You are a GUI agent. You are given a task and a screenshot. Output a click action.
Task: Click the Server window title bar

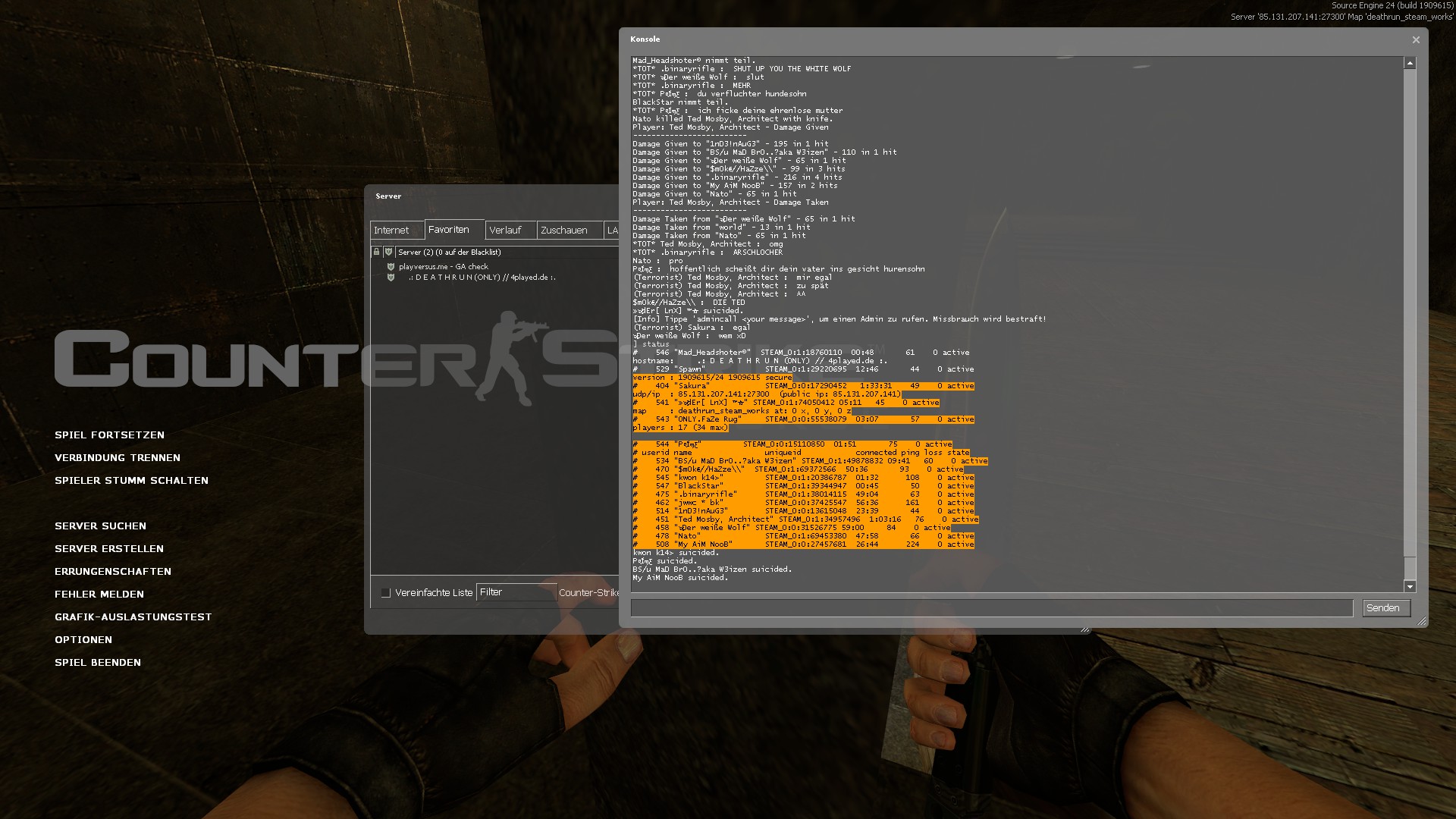493,196
